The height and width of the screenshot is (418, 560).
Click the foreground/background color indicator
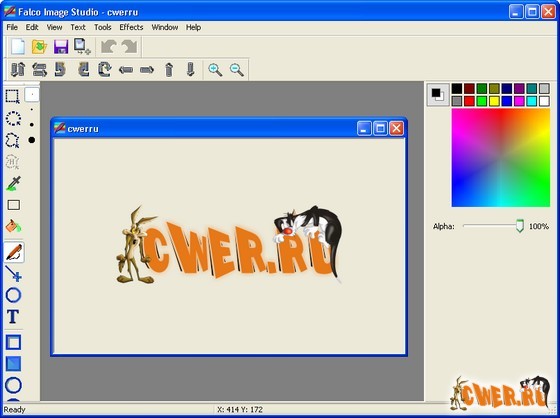pyautogui.click(x=438, y=95)
